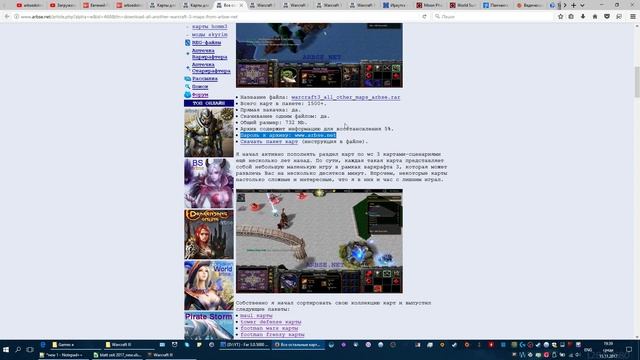Open Windows taskbar search magnifier

click(18, 350)
